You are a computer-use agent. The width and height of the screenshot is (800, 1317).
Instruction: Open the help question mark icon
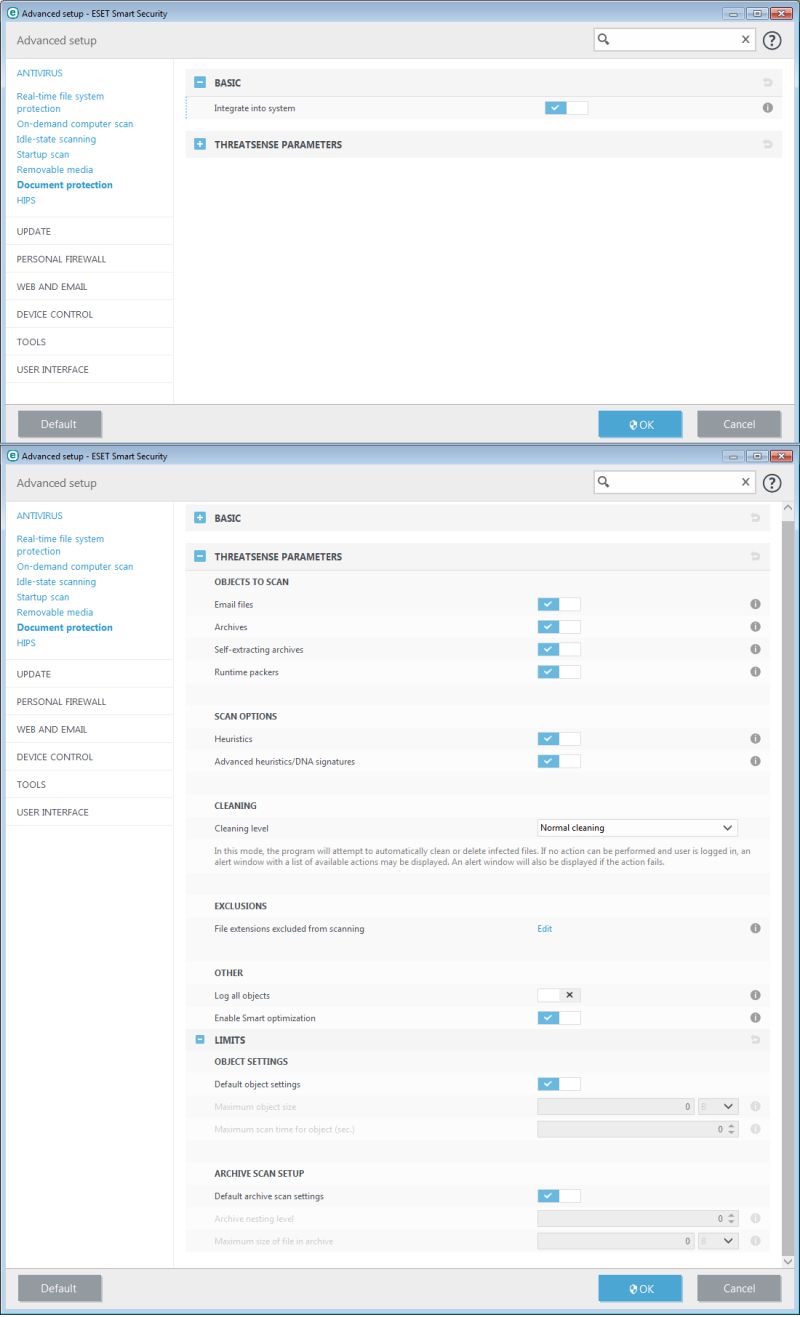click(x=770, y=39)
